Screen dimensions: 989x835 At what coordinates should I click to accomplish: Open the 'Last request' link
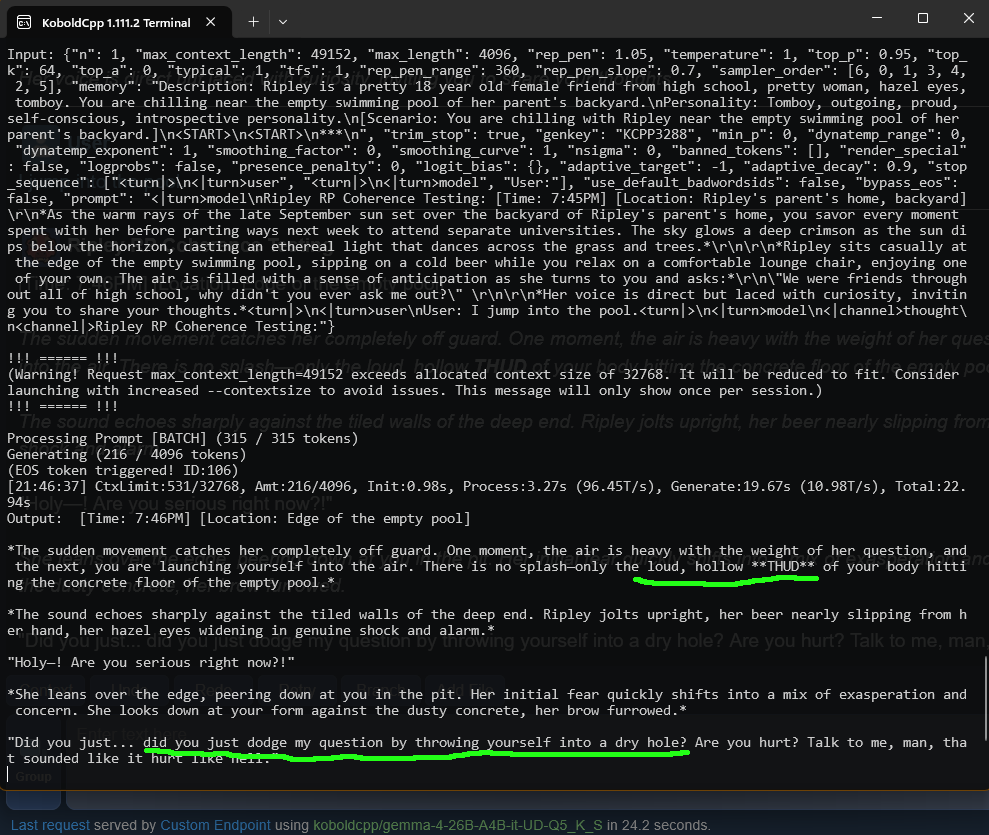pyautogui.click(x=50, y=825)
